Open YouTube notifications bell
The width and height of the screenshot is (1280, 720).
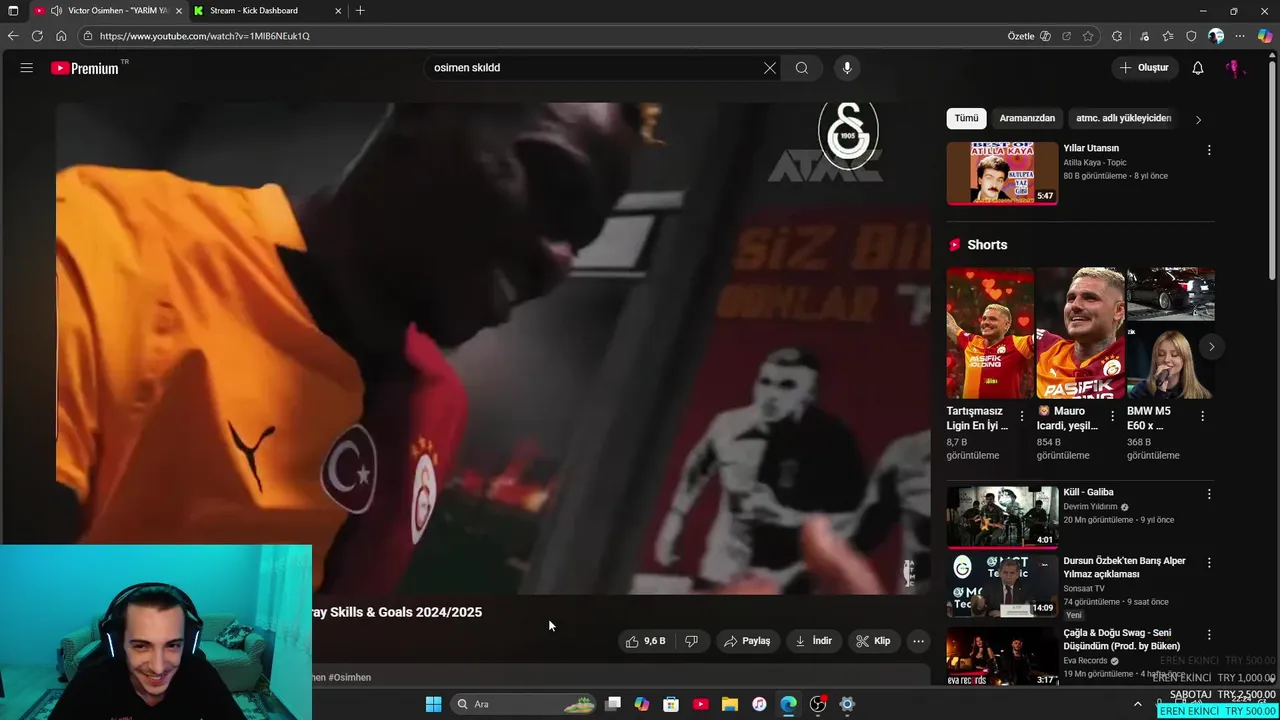[x=1198, y=68]
